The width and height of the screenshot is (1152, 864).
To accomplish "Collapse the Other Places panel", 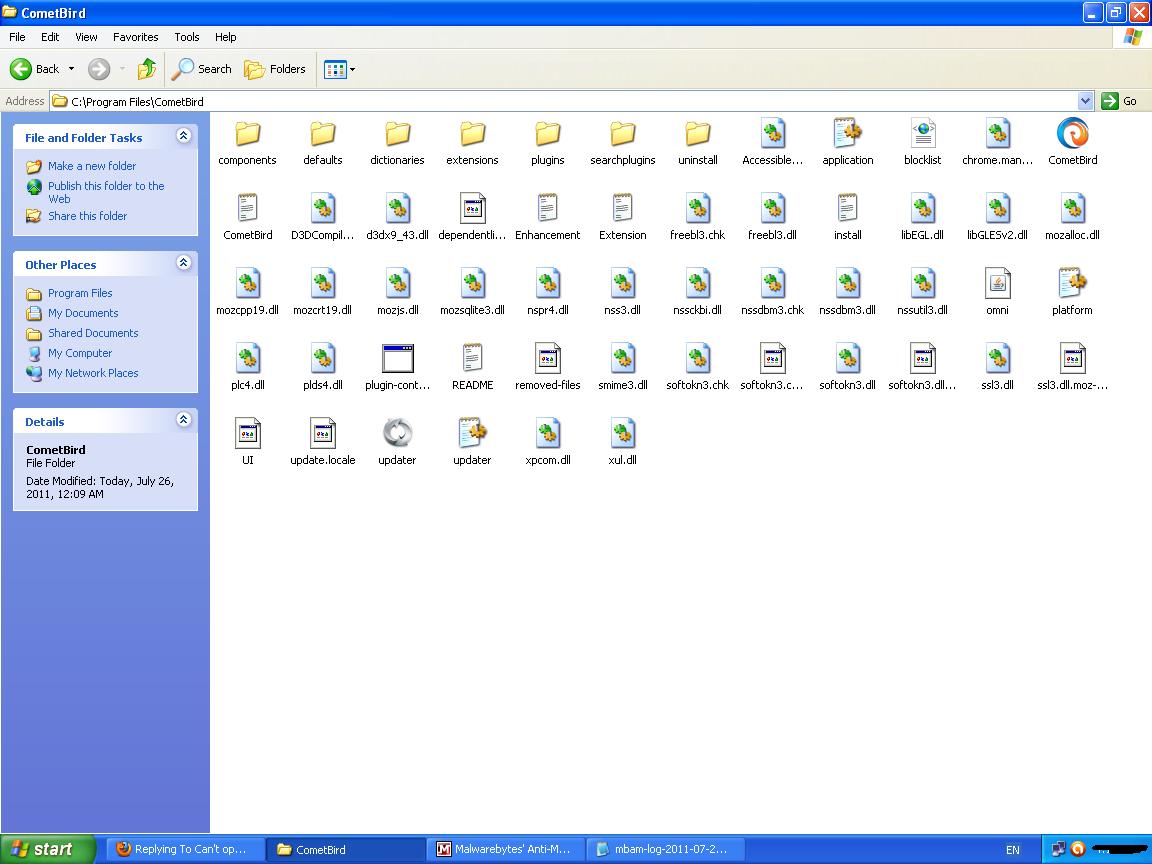I will [184, 263].
